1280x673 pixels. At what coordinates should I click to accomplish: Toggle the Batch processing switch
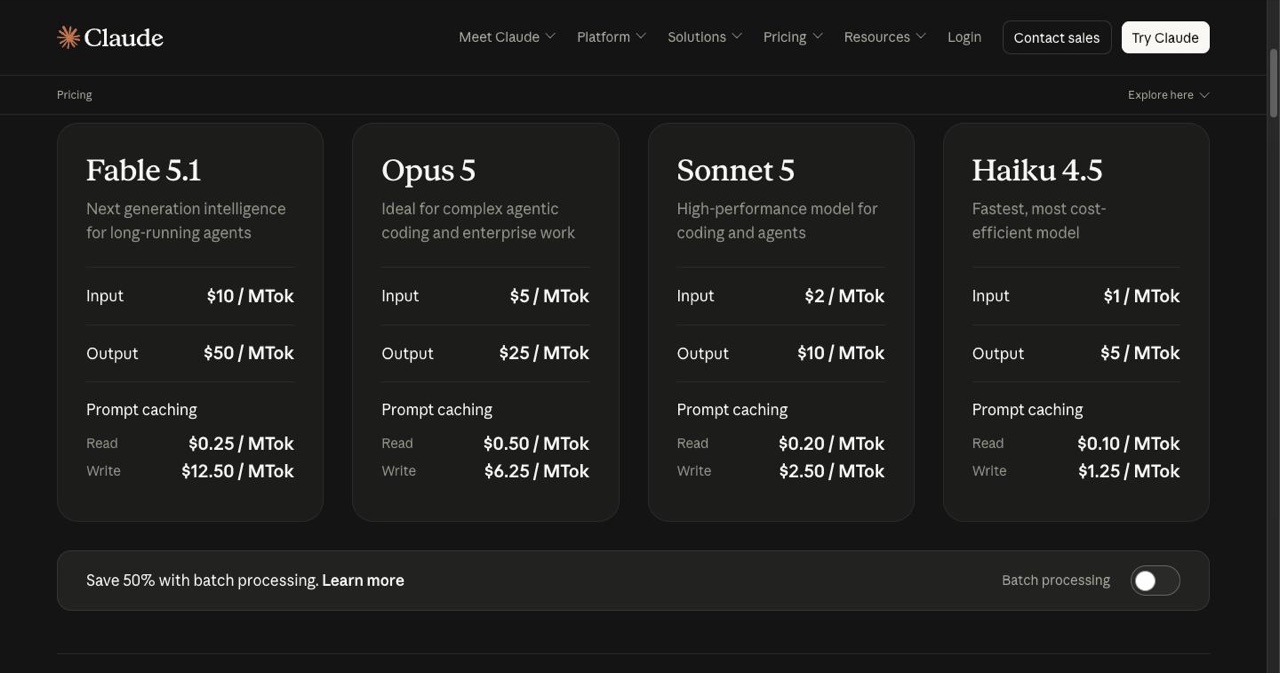coord(1155,581)
